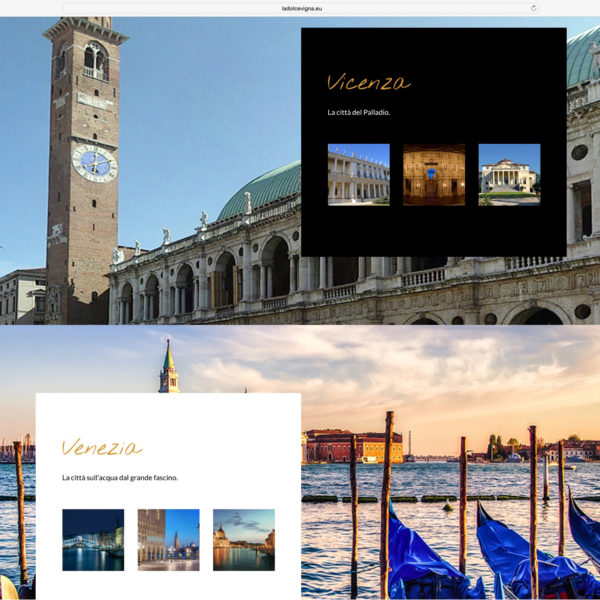This screenshot has height=600, width=600.
Task: Open the Doge's Palace square thumbnail
Action: (x=168, y=540)
